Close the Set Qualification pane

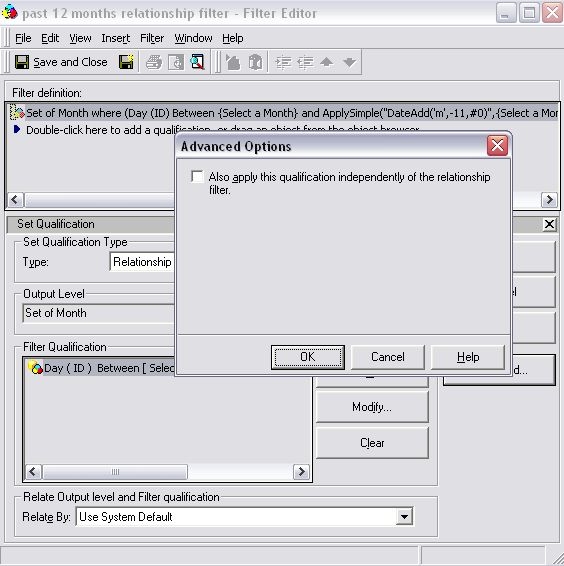click(549, 224)
